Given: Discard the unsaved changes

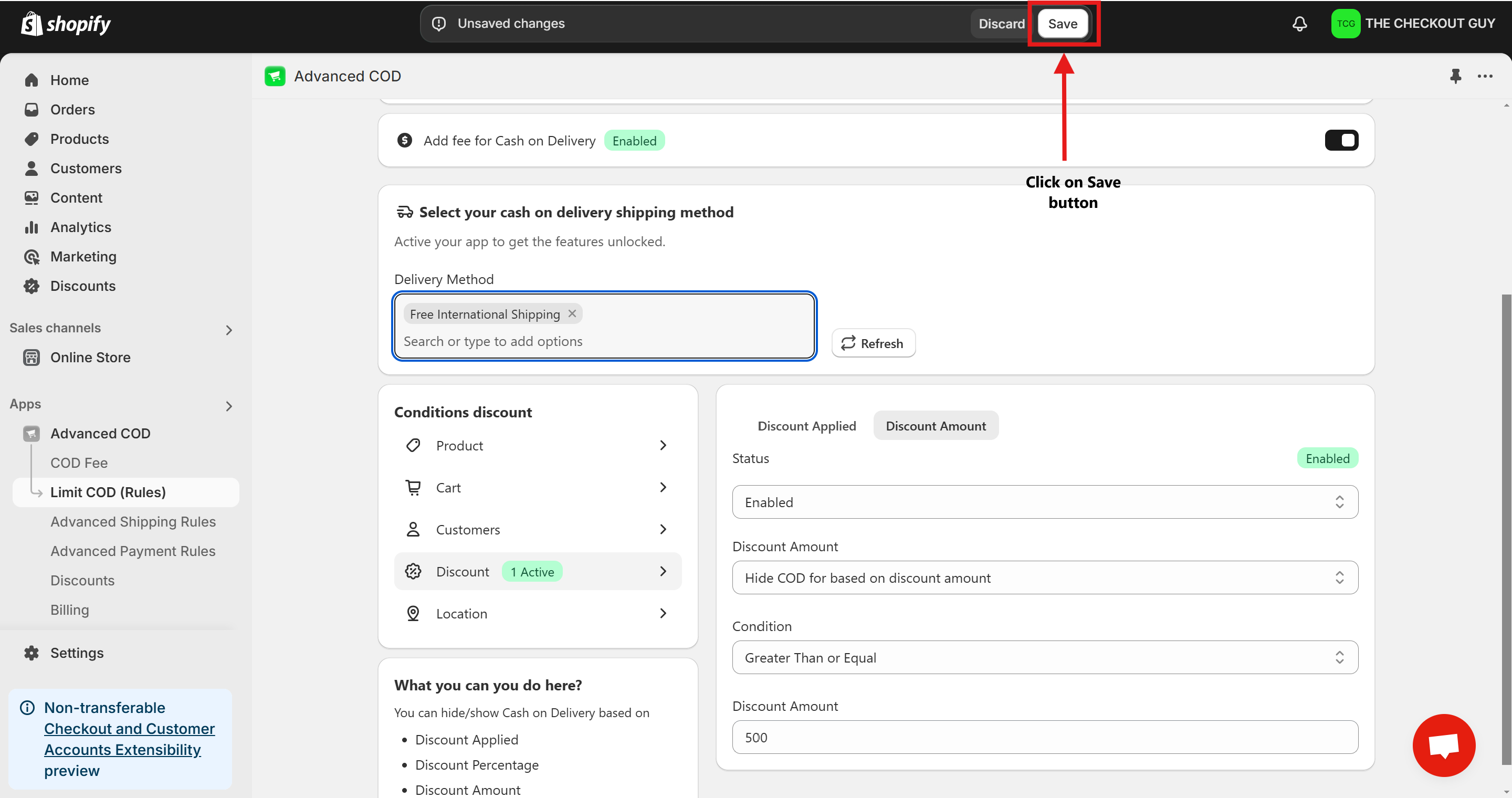Looking at the screenshot, I should click(x=1001, y=24).
